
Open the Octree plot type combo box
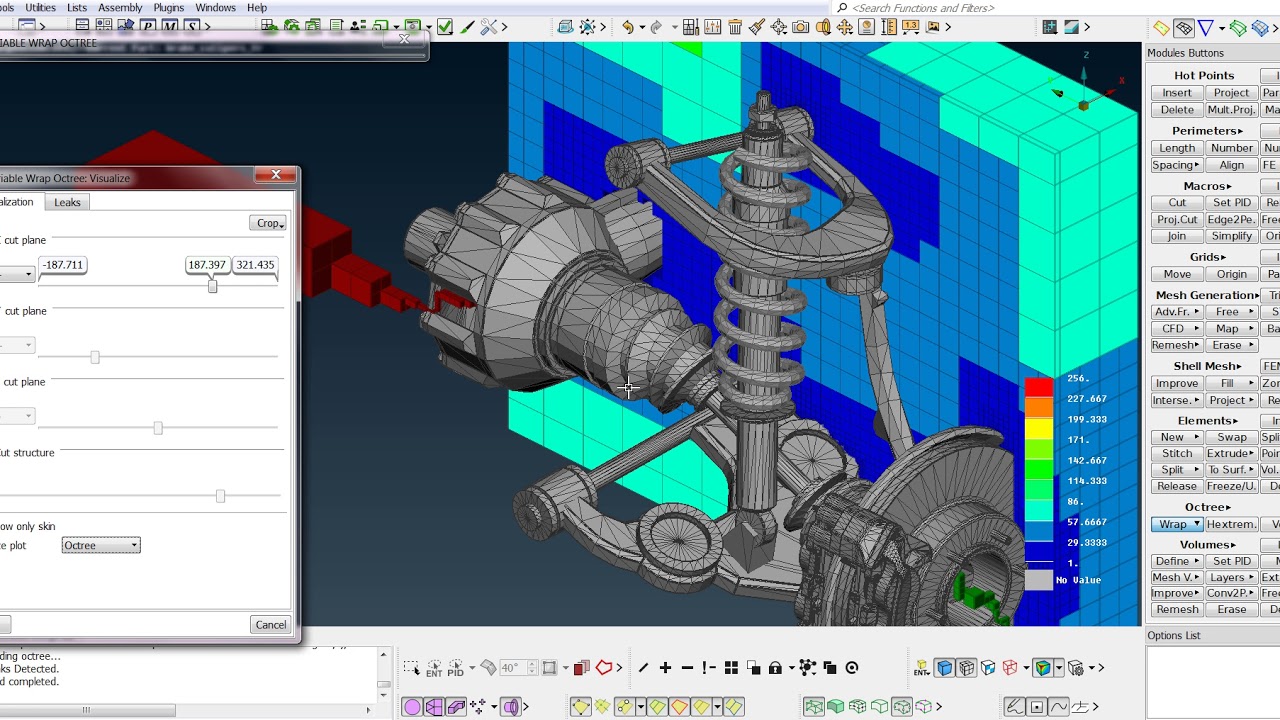(x=101, y=545)
